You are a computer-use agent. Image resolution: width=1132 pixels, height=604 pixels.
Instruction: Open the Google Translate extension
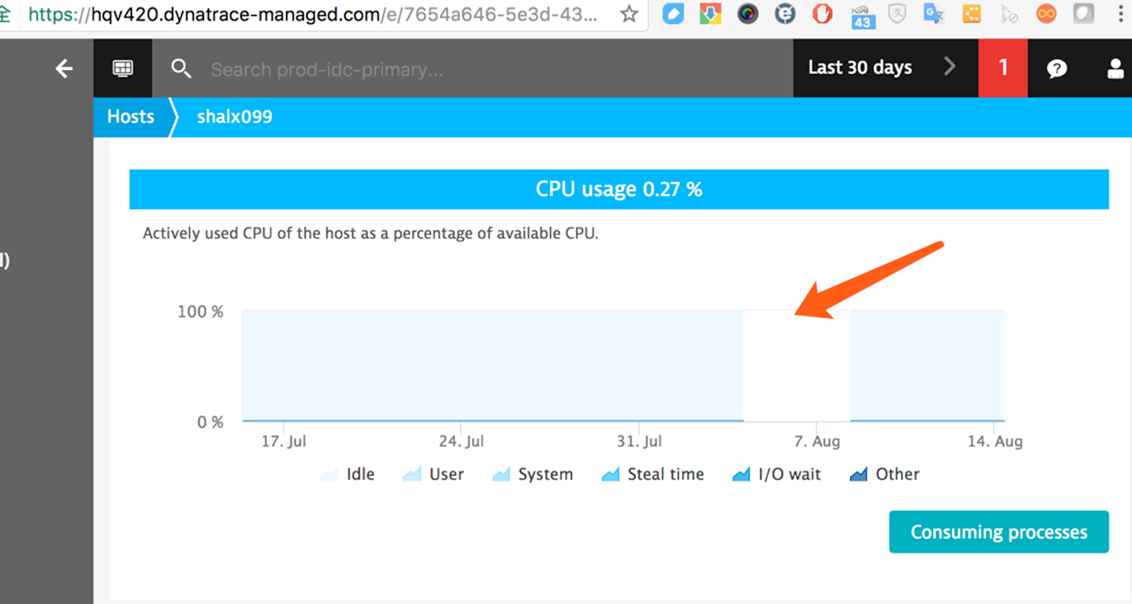pyautogui.click(x=934, y=14)
